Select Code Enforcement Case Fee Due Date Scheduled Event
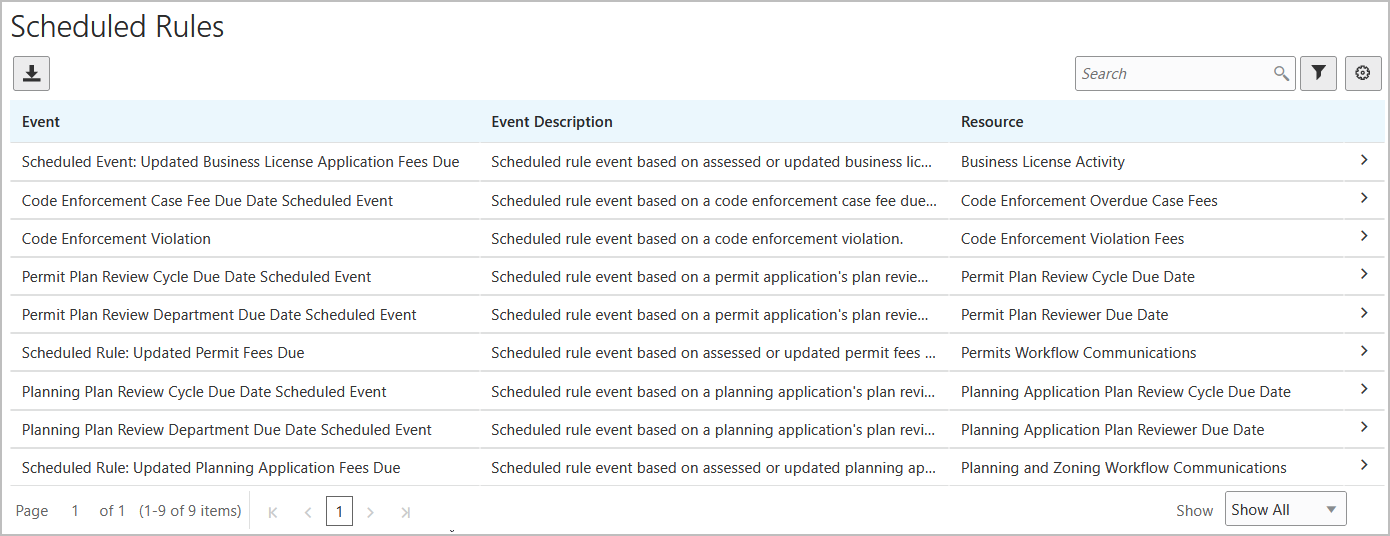This screenshot has height=536, width=1390. coord(207,201)
